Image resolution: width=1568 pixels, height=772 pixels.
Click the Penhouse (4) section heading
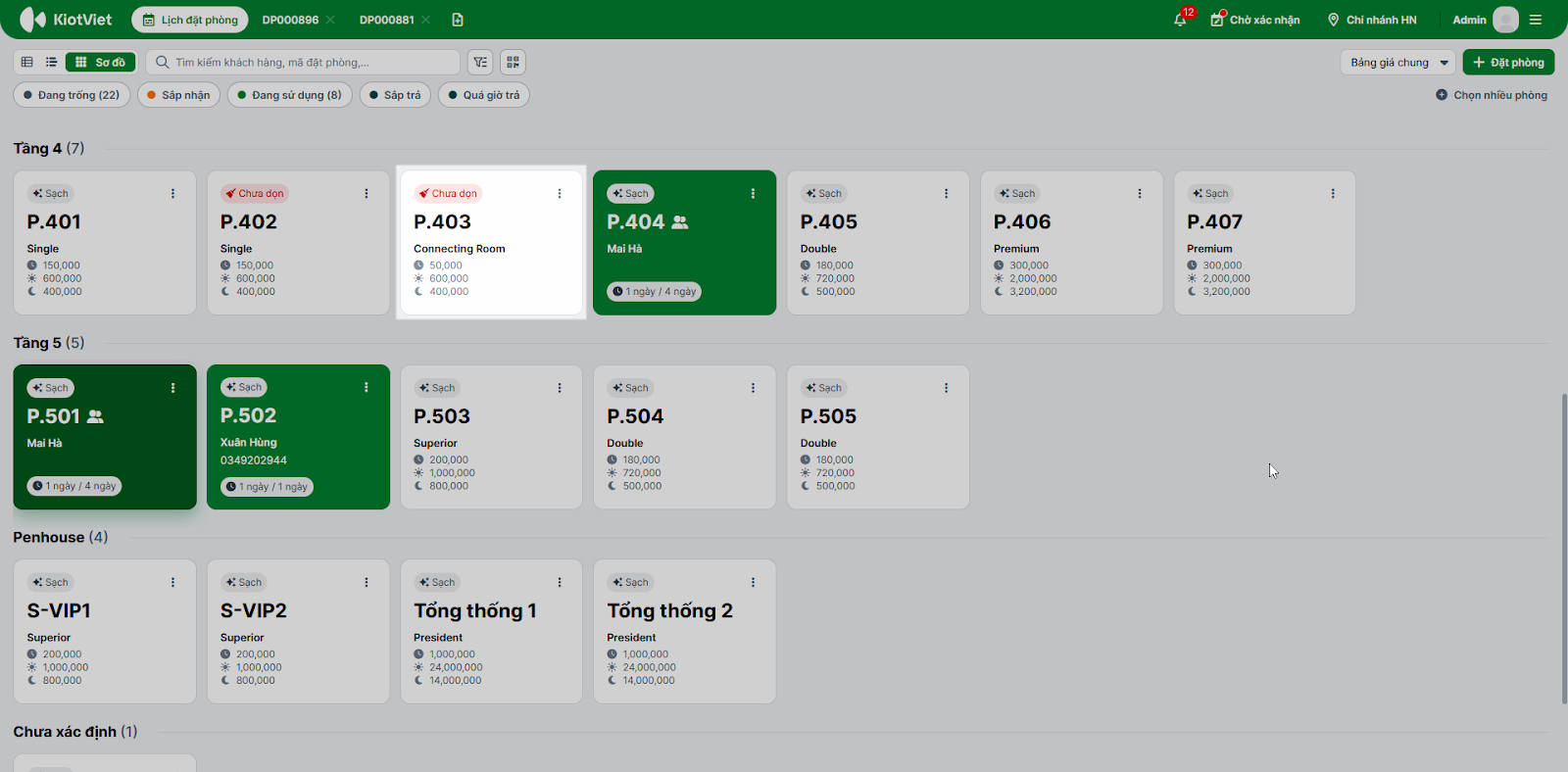[61, 537]
